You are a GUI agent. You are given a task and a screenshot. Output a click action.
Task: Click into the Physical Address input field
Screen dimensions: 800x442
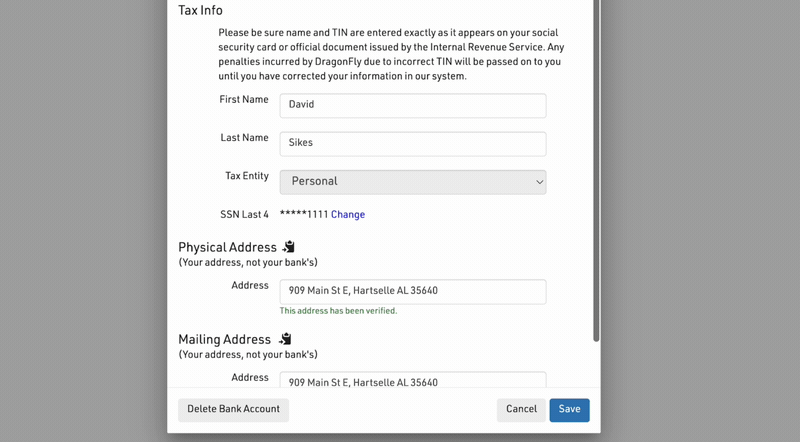click(412, 291)
